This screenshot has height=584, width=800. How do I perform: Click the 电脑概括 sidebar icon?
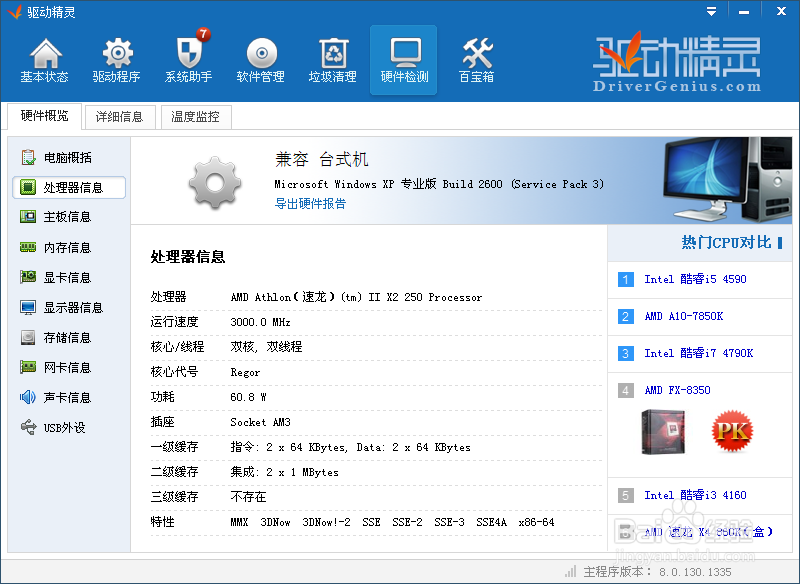coord(28,157)
